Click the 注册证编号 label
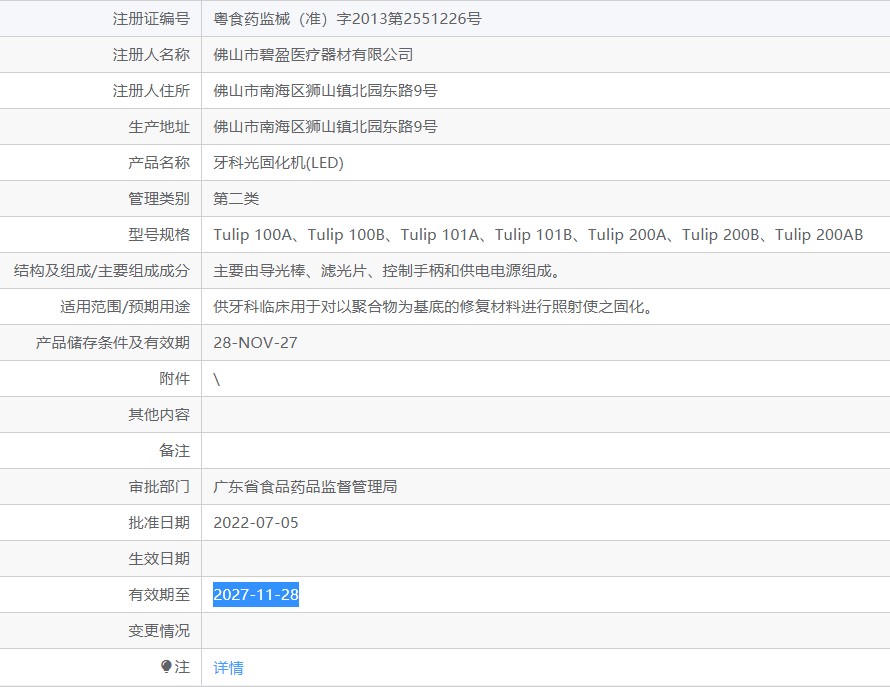890x687 pixels. click(151, 19)
